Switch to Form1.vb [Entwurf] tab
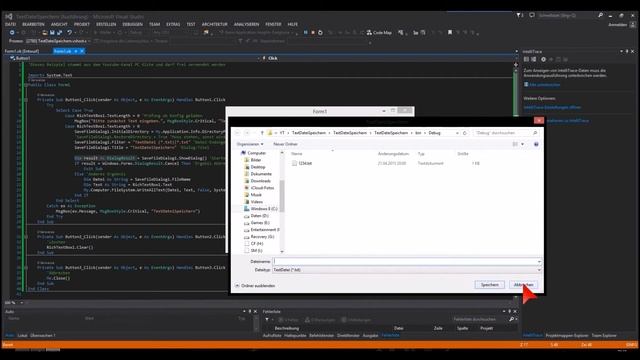The width and height of the screenshot is (640, 360). [22, 51]
